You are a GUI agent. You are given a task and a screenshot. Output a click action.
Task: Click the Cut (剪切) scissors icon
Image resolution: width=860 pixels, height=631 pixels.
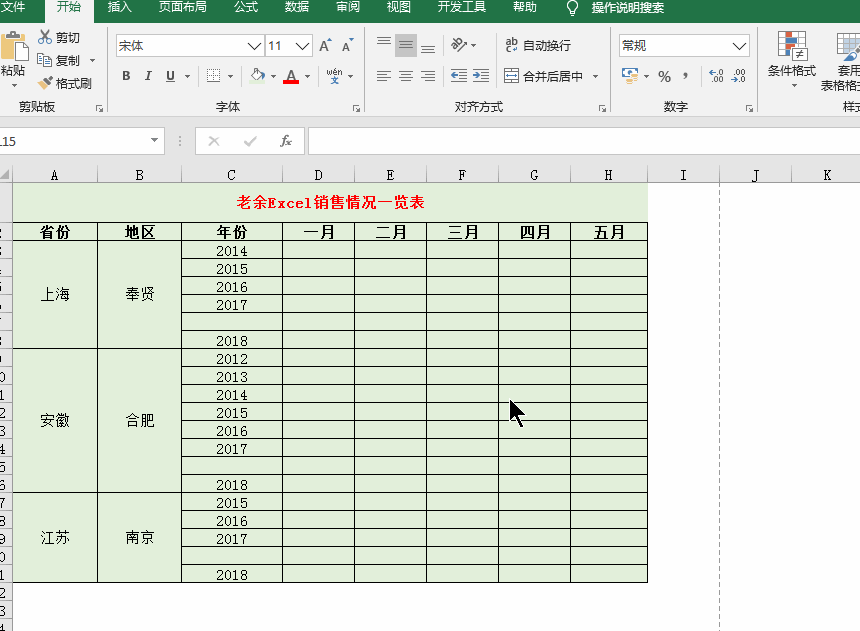coord(45,37)
